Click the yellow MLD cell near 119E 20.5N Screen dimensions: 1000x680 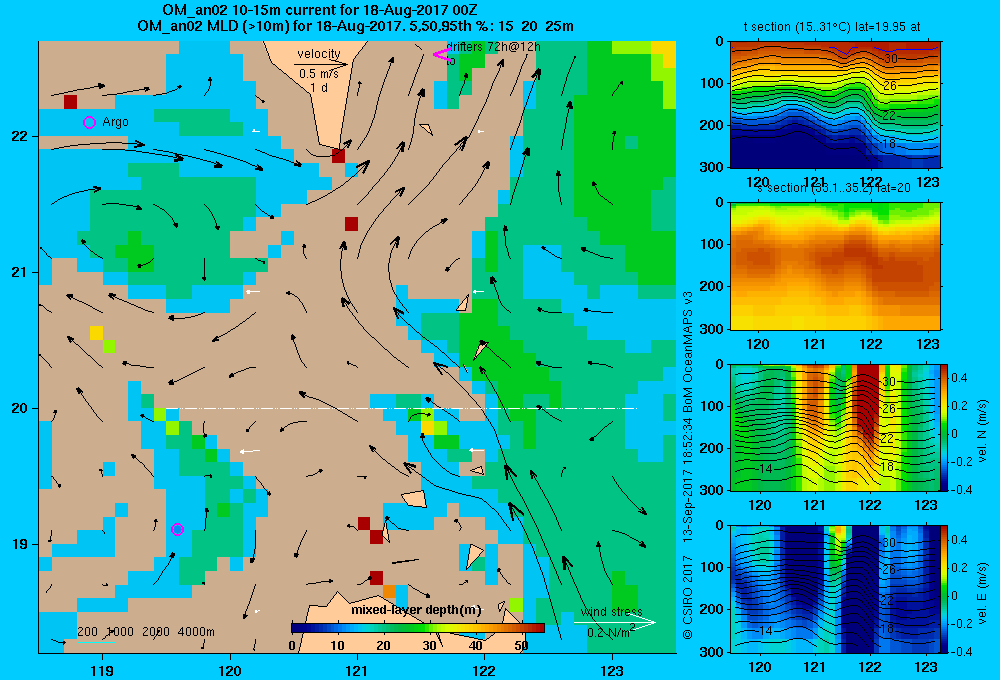coord(96,333)
